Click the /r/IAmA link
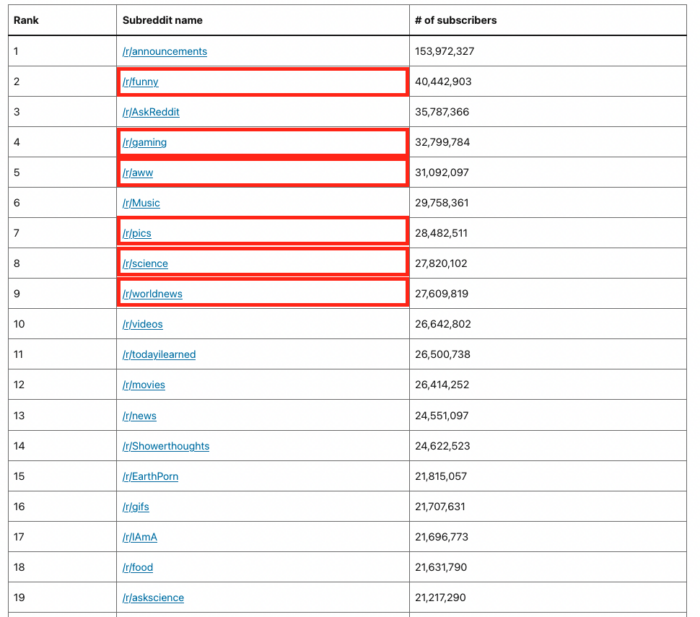This screenshot has width=700, height=617. (x=140, y=537)
